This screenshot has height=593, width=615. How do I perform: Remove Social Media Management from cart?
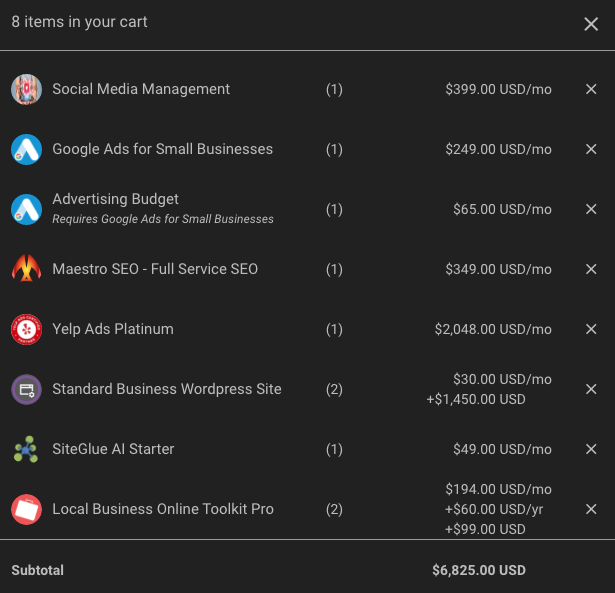(591, 89)
